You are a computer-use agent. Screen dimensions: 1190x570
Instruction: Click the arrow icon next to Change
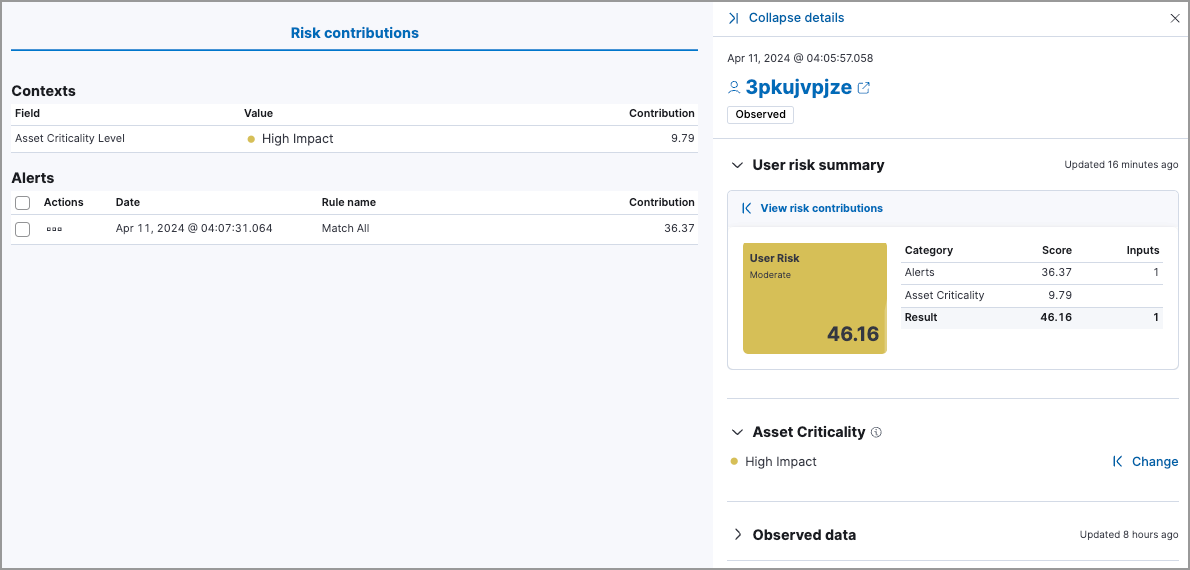pos(1117,462)
